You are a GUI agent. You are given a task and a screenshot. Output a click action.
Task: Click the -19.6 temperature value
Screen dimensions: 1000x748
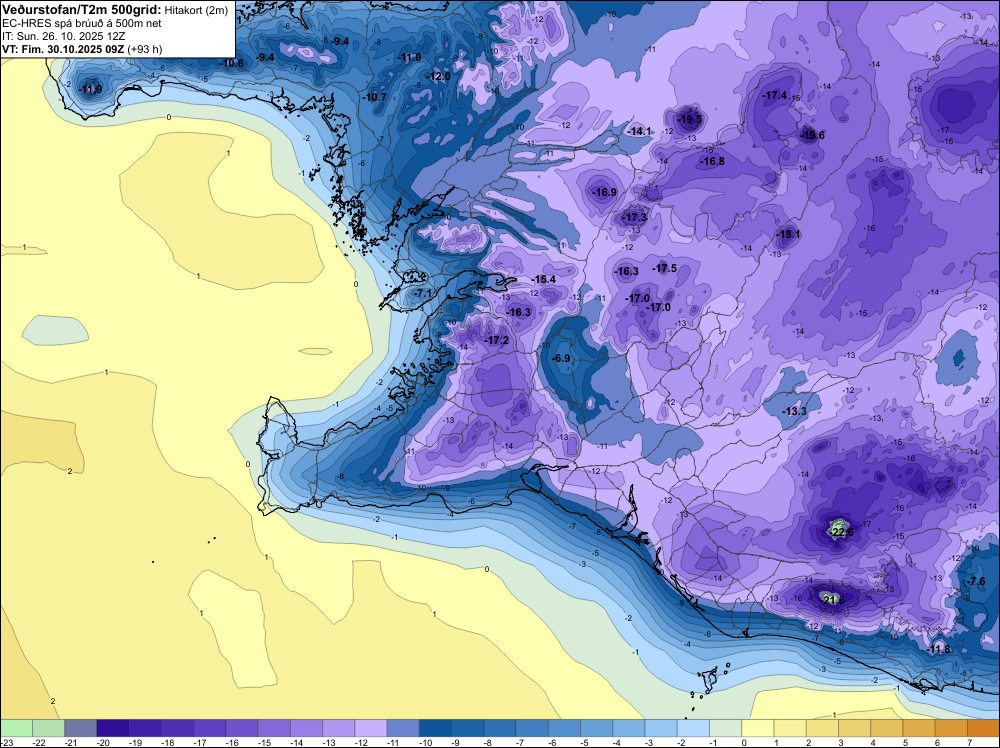tap(812, 135)
